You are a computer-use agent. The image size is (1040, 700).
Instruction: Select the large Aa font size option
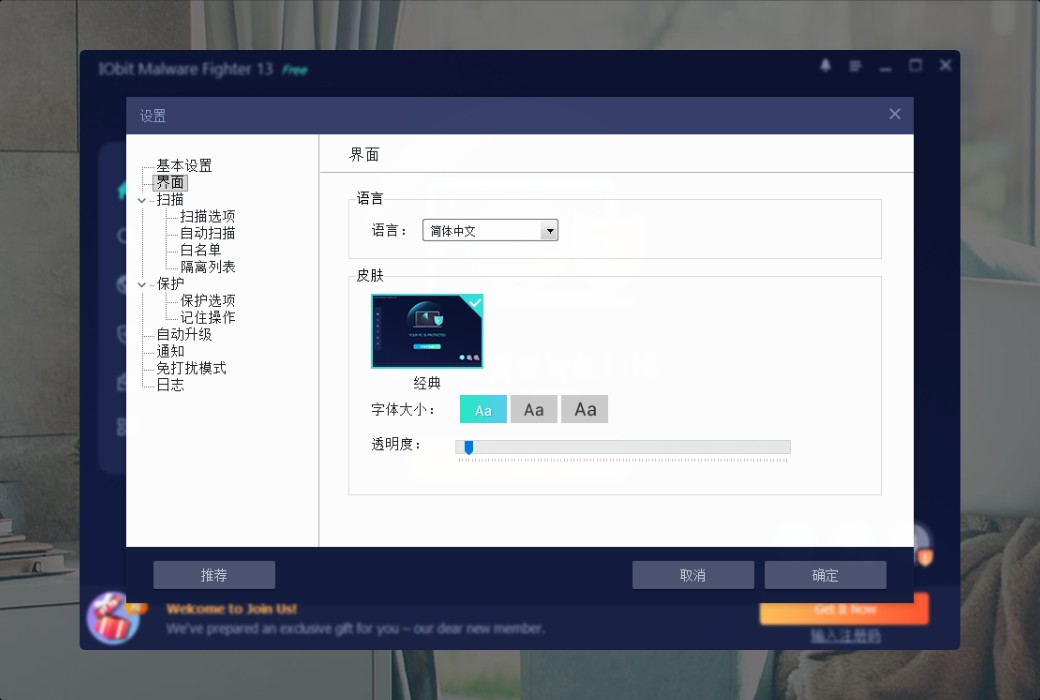584,409
